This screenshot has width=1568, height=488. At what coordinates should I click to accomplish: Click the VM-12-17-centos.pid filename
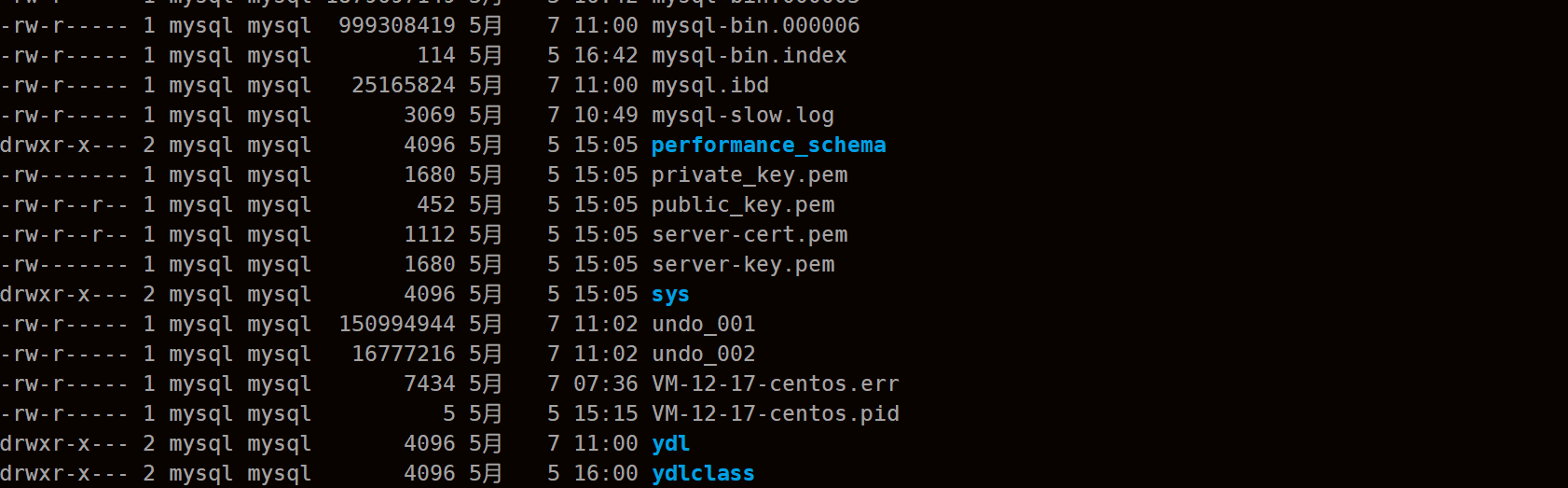coord(775,414)
